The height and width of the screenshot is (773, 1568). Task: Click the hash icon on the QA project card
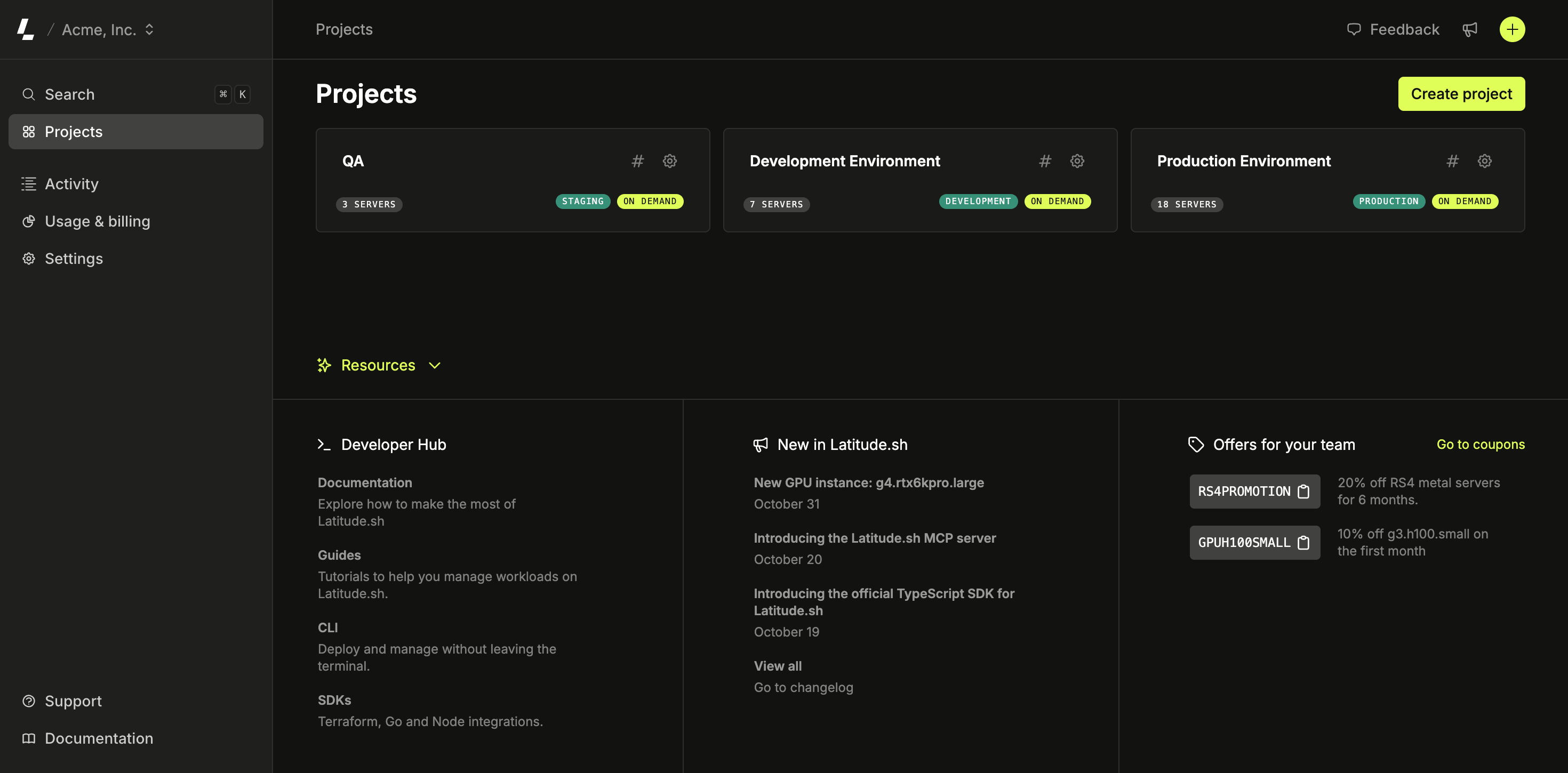click(637, 160)
